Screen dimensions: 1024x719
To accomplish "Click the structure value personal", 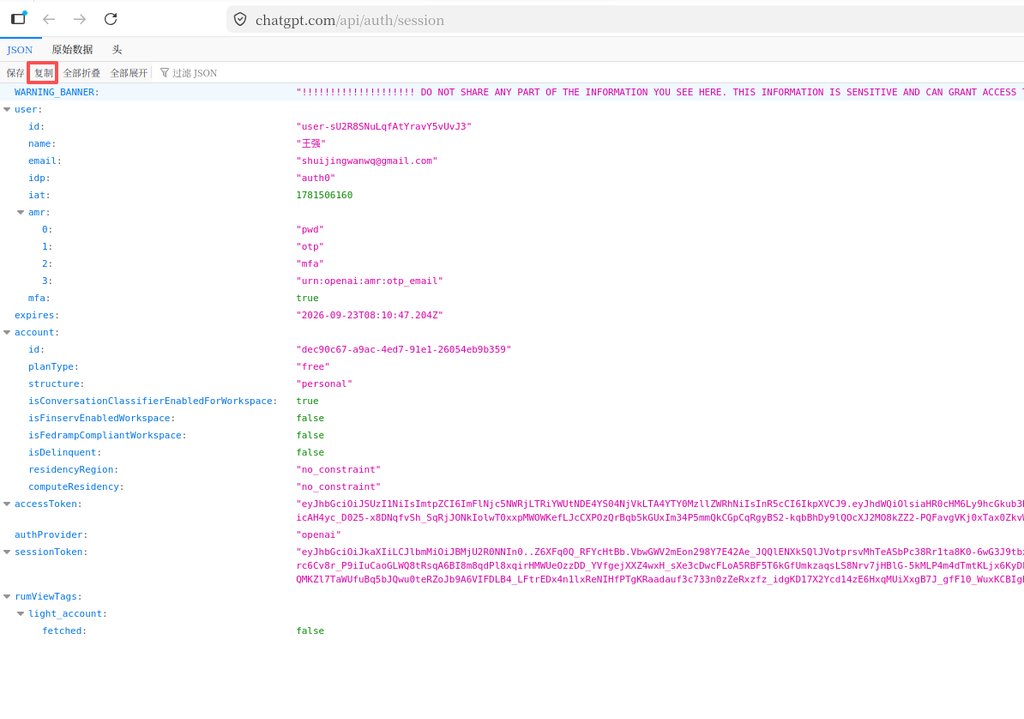I will [325, 384].
